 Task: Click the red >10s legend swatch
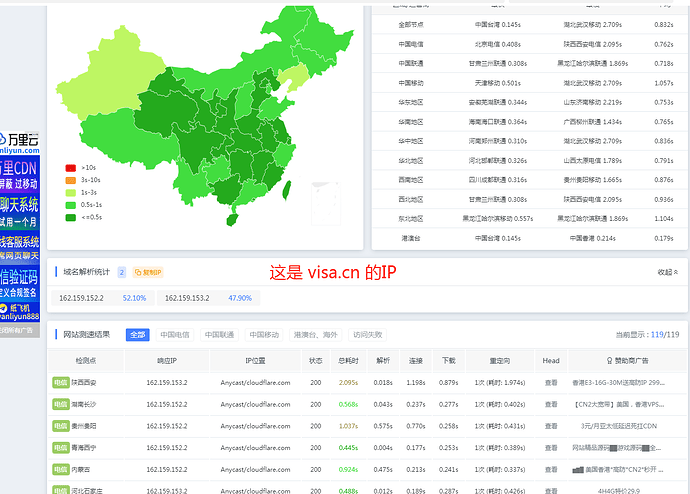click(70, 167)
